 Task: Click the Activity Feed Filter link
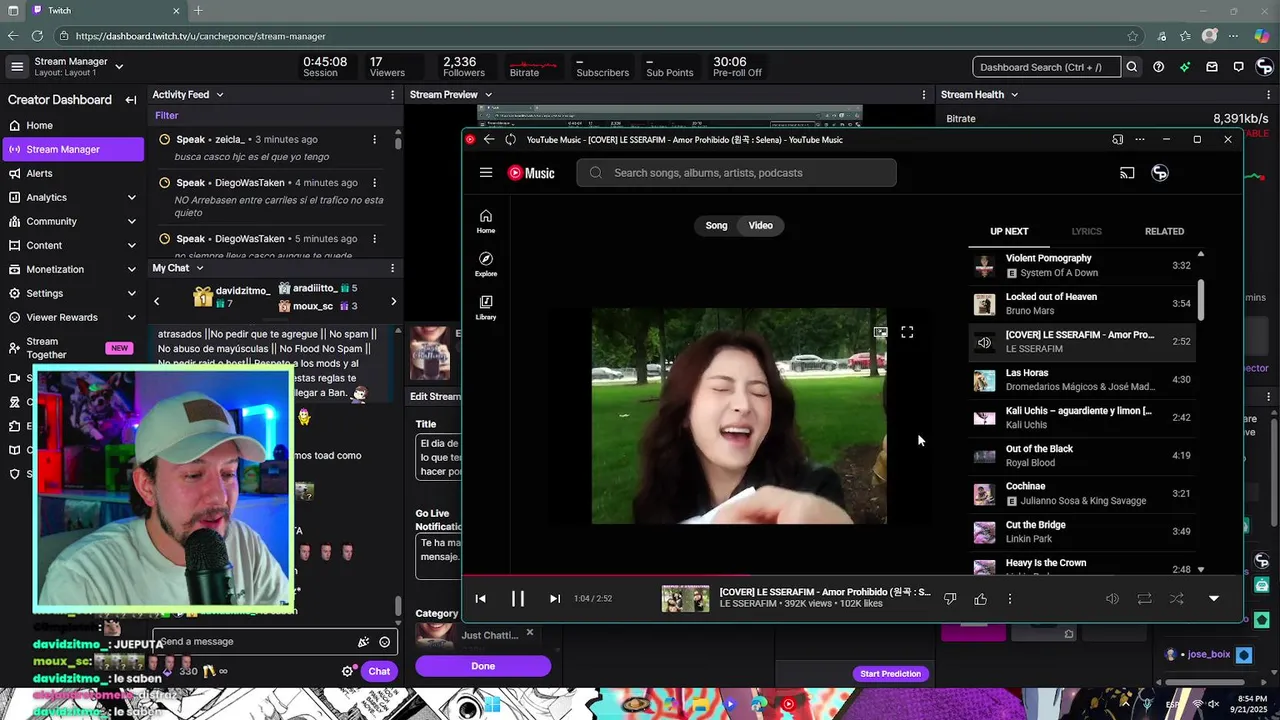tap(166, 116)
